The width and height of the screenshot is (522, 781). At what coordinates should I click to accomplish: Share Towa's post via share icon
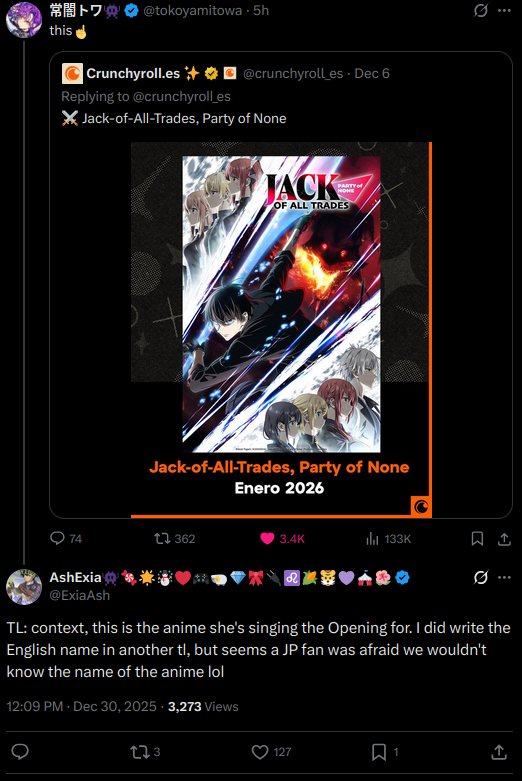click(x=504, y=538)
